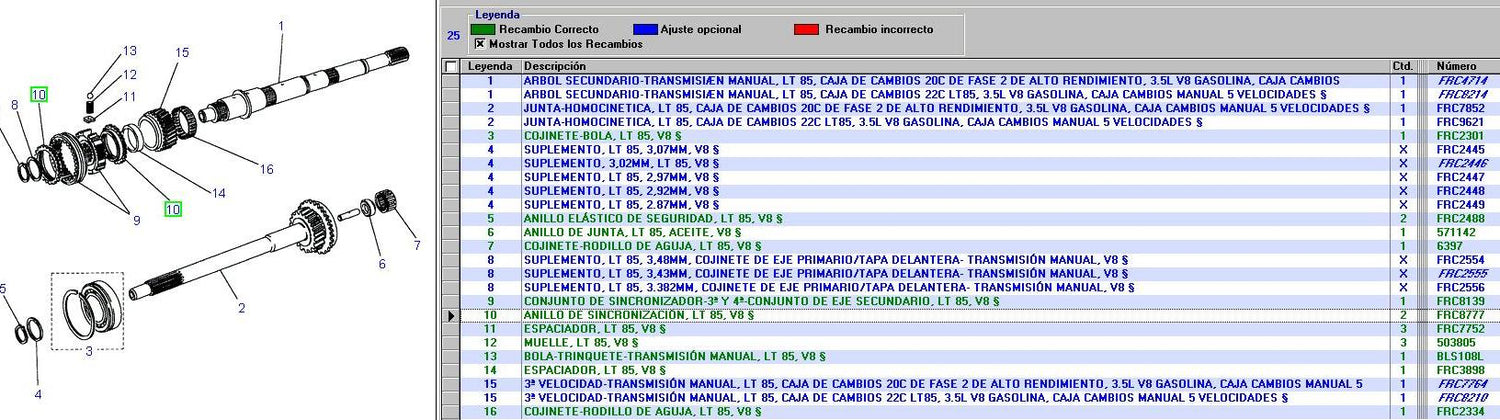Click the Leyenda column header
This screenshot has height=420, width=1500.
(490, 66)
